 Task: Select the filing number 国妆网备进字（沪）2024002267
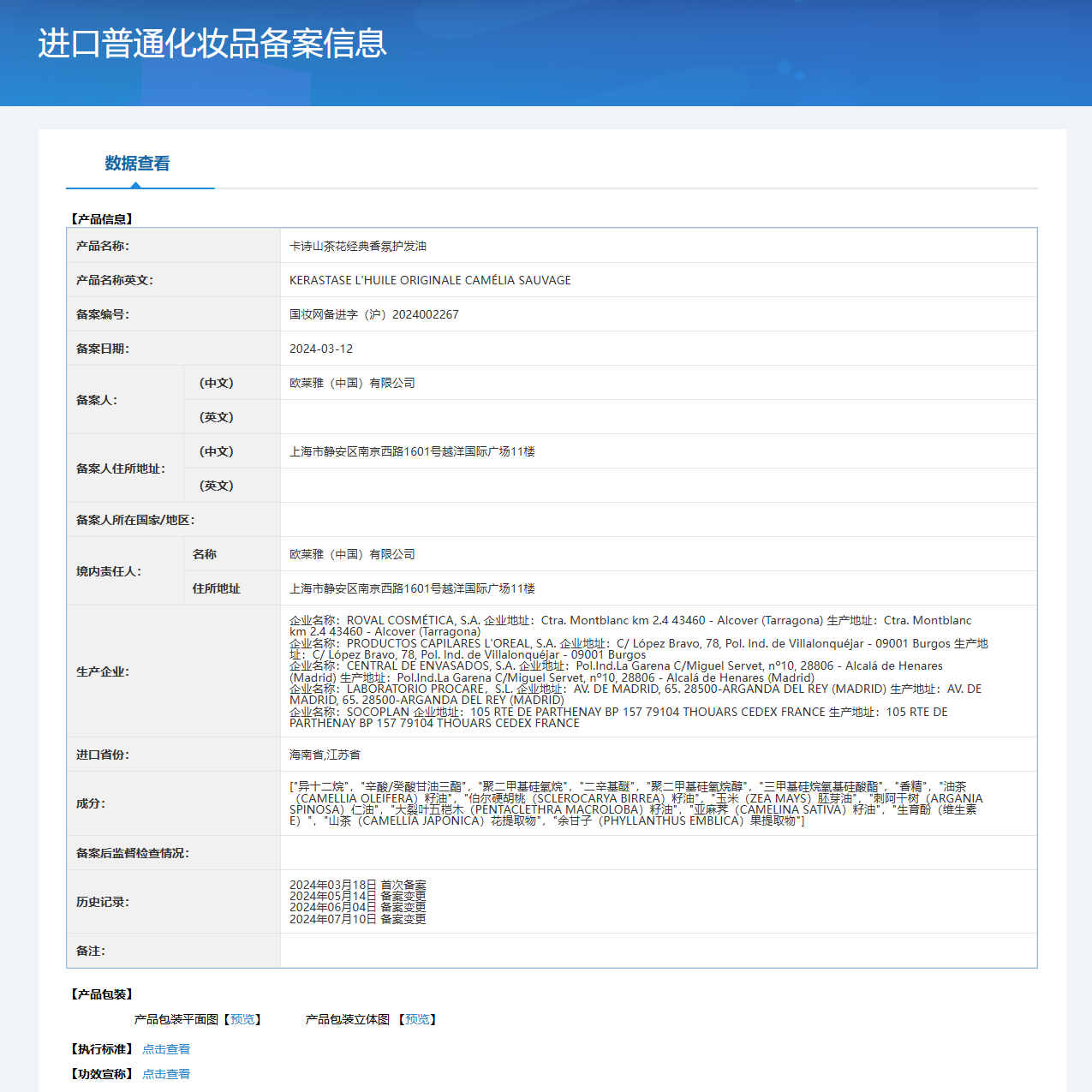tap(374, 314)
